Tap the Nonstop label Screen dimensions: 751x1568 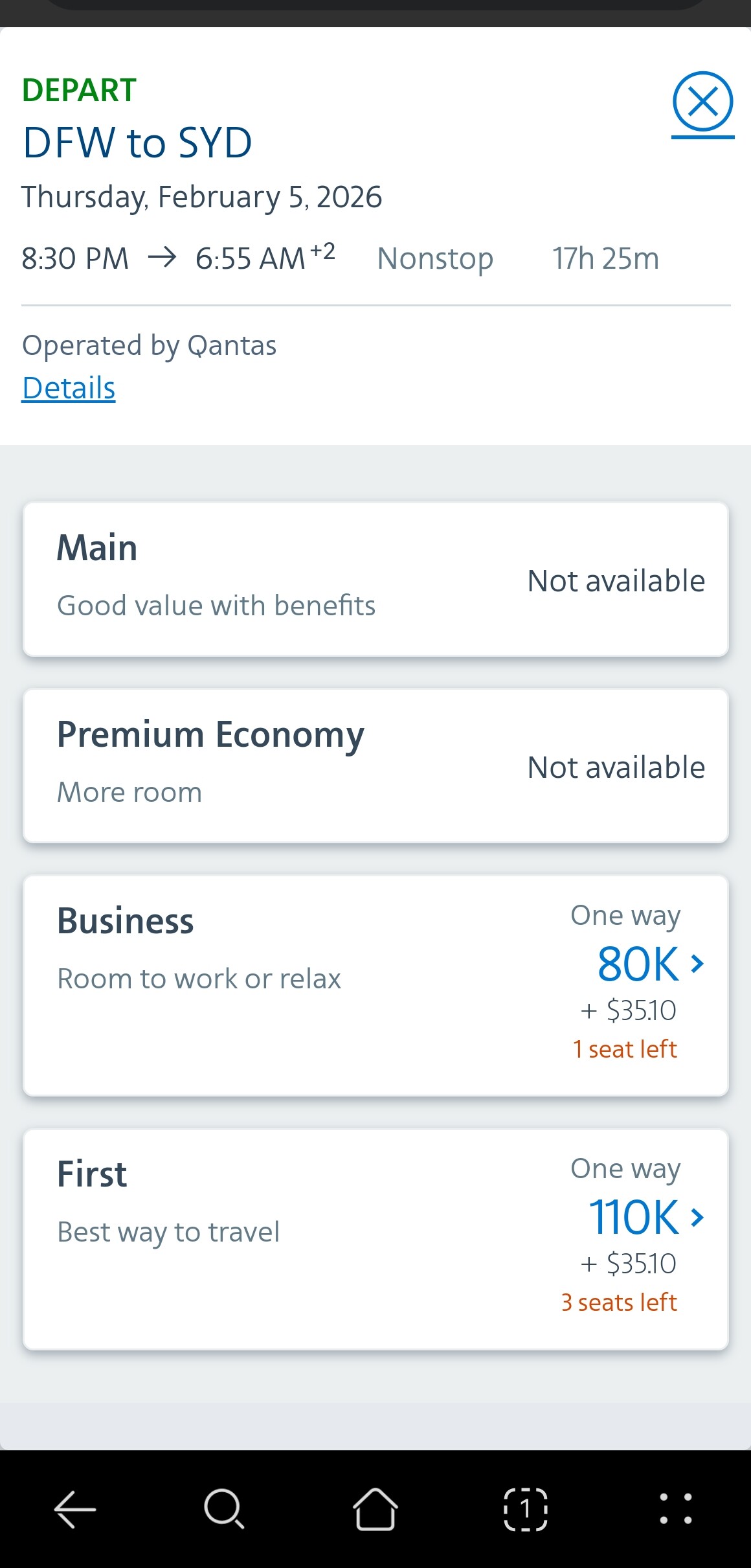click(435, 258)
